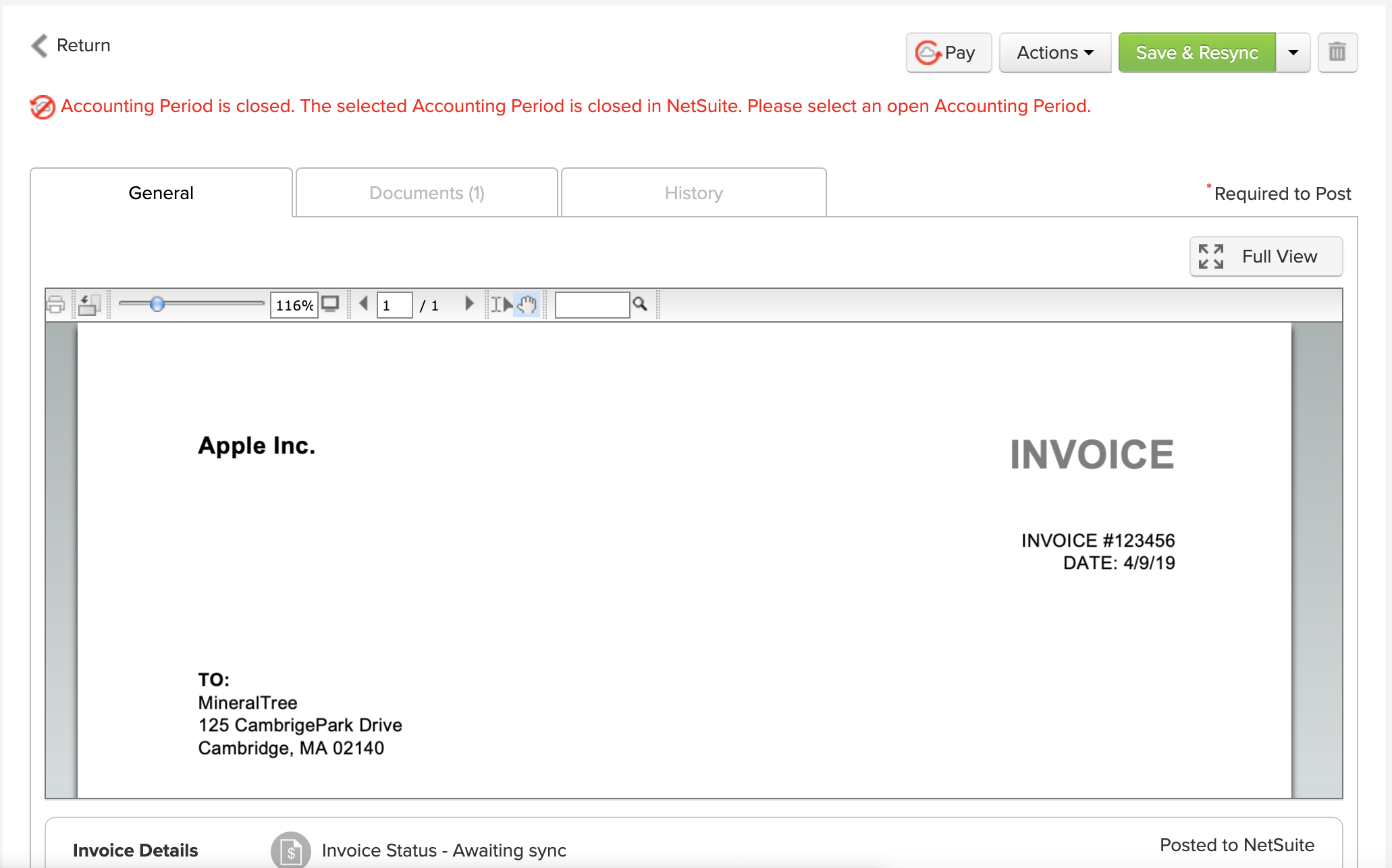Open the Actions dropdown menu
The image size is (1392, 868).
1054,53
